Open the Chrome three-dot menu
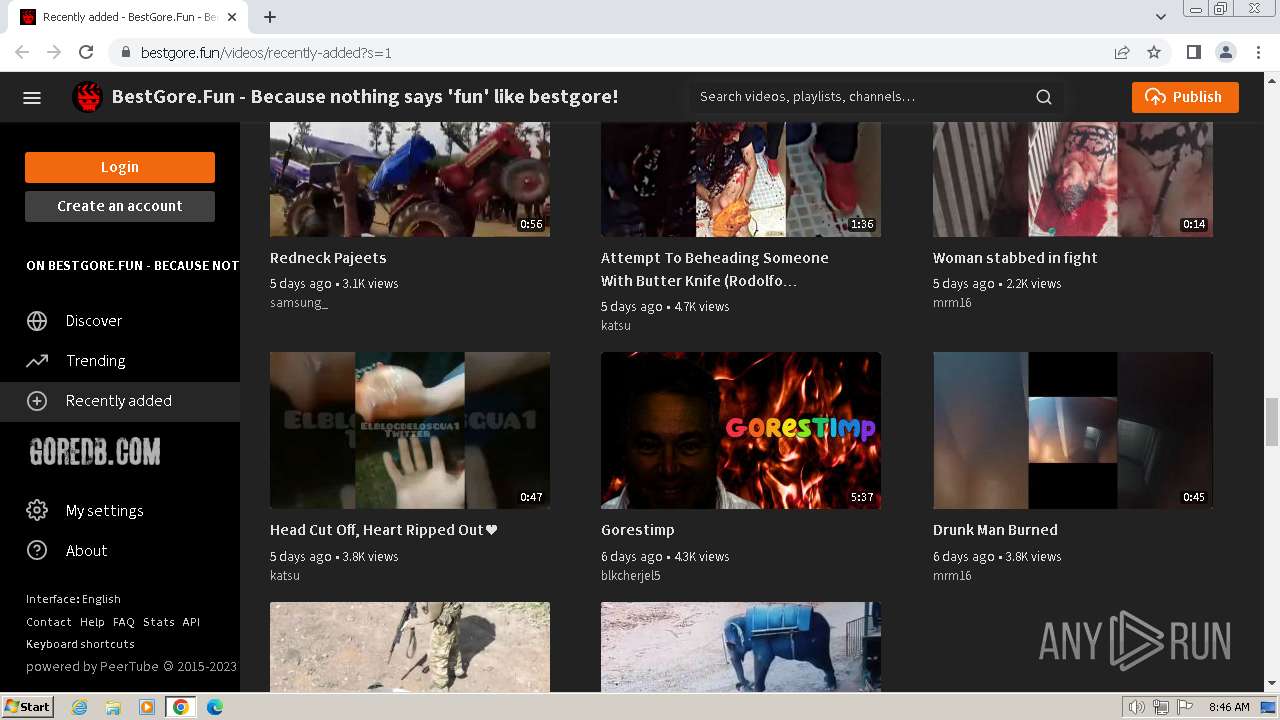Screen dimensions: 1280x720 [1257, 52]
